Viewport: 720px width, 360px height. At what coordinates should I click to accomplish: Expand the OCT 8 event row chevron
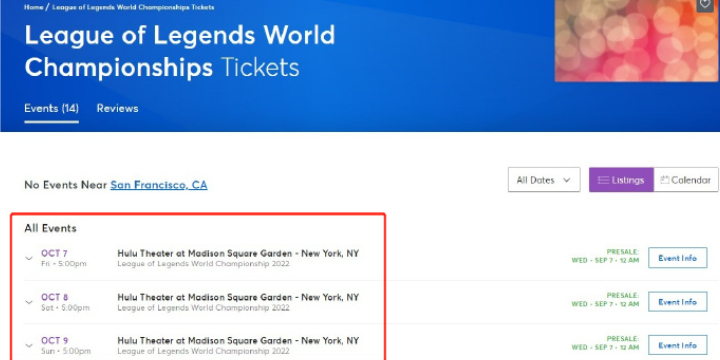tap(29, 302)
